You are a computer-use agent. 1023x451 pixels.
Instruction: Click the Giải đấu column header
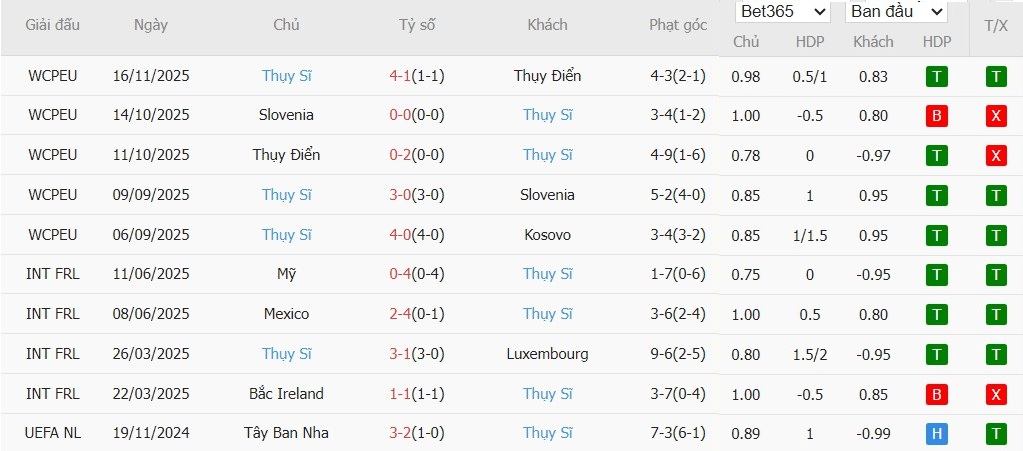pos(53,25)
